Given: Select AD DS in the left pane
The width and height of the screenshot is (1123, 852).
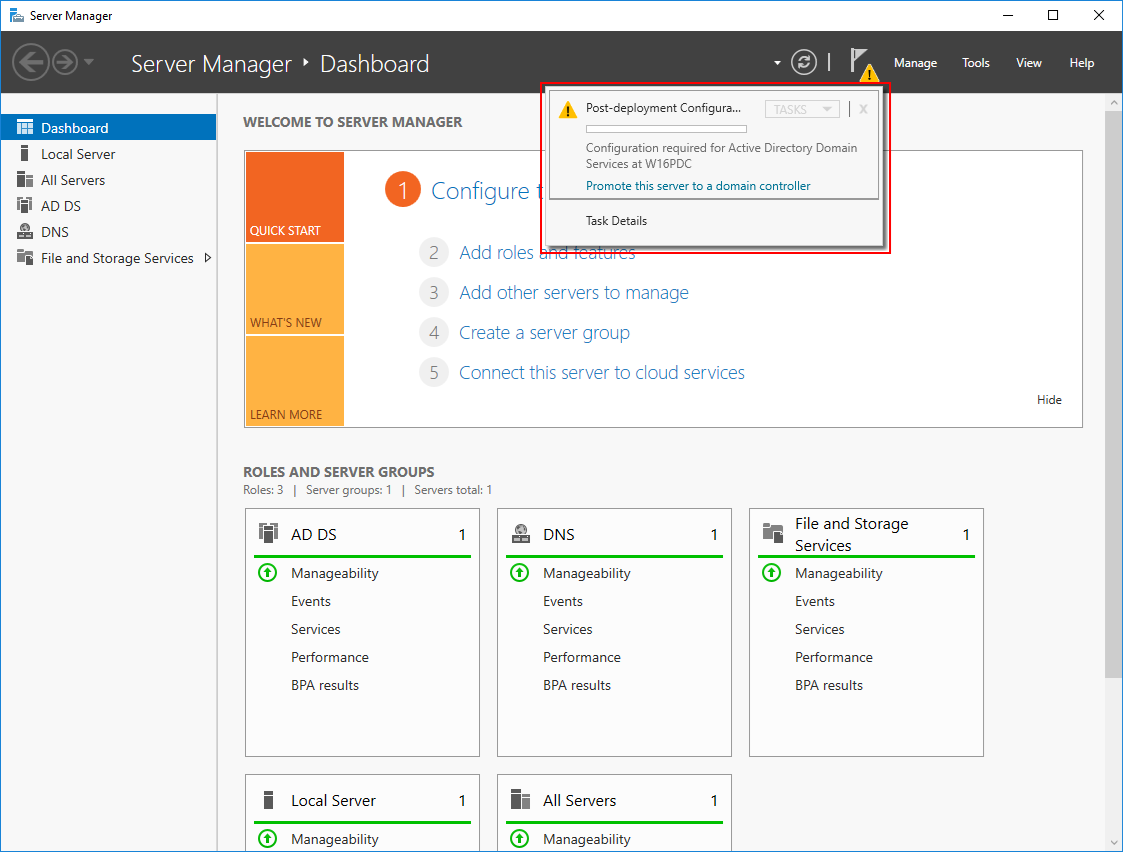Looking at the screenshot, I should click(x=108, y=205).
